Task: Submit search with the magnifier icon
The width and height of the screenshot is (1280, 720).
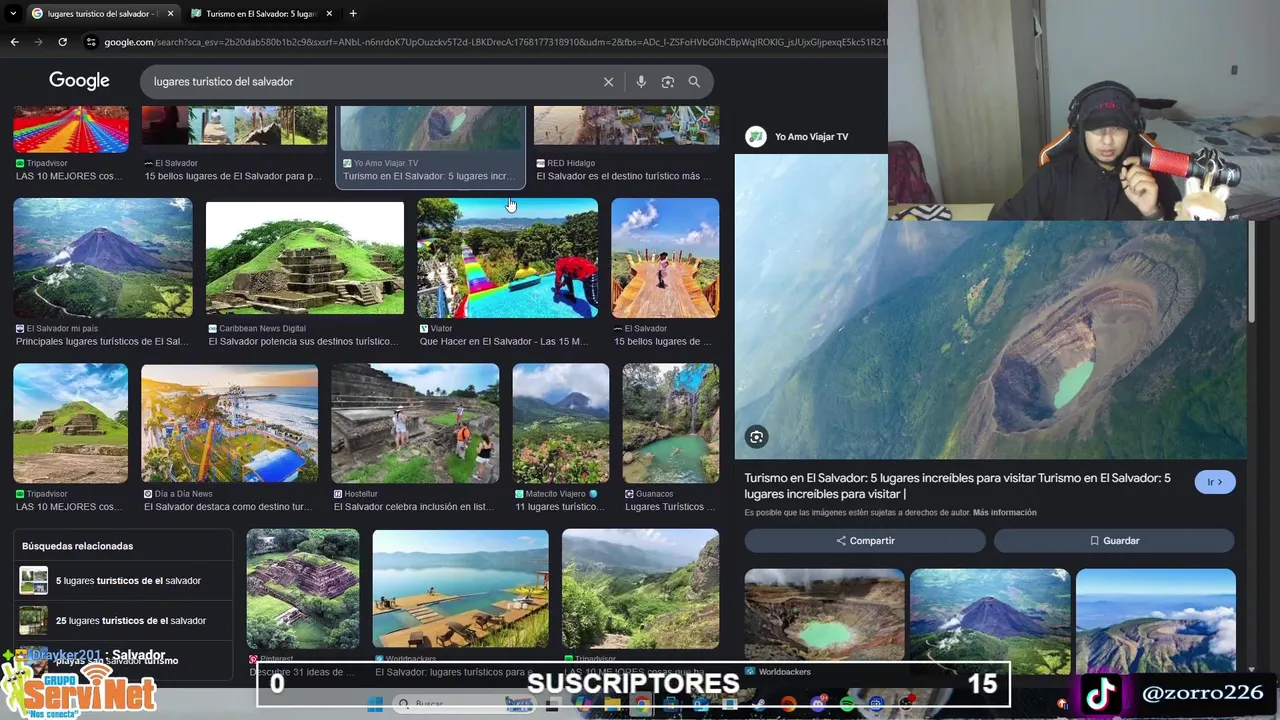Action: [694, 82]
